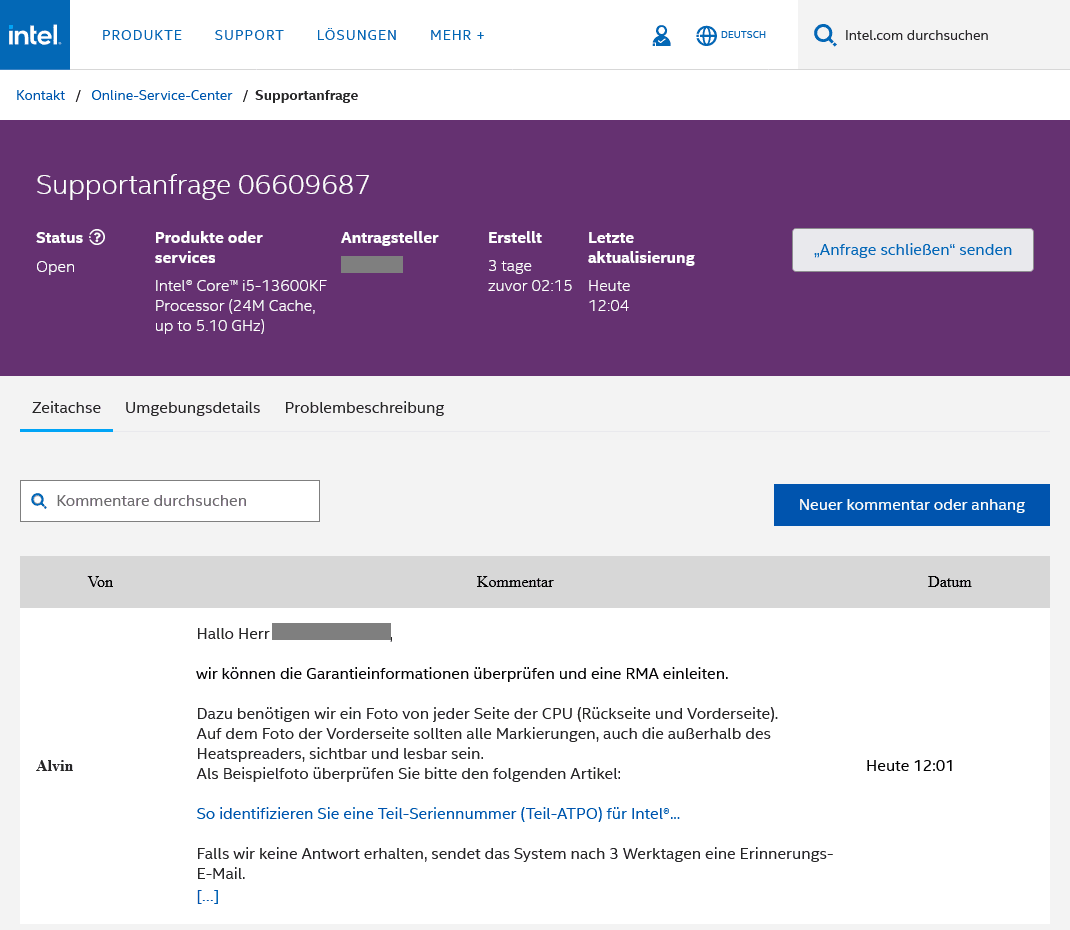Screen dimensions: 1070x930
Task: Open the Teil-Seriennummer (Teil-ATPO) article link
Action: 438,814
